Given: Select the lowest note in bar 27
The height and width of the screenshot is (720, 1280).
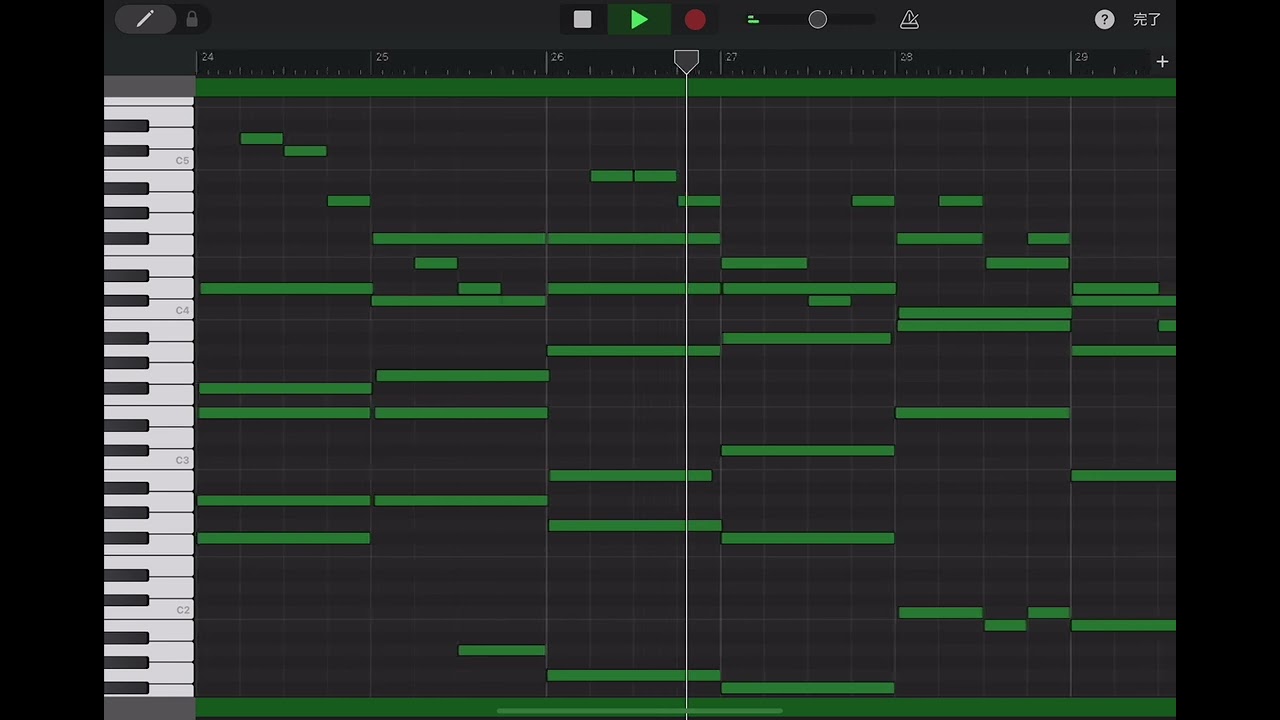Looking at the screenshot, I should [808, 688].
